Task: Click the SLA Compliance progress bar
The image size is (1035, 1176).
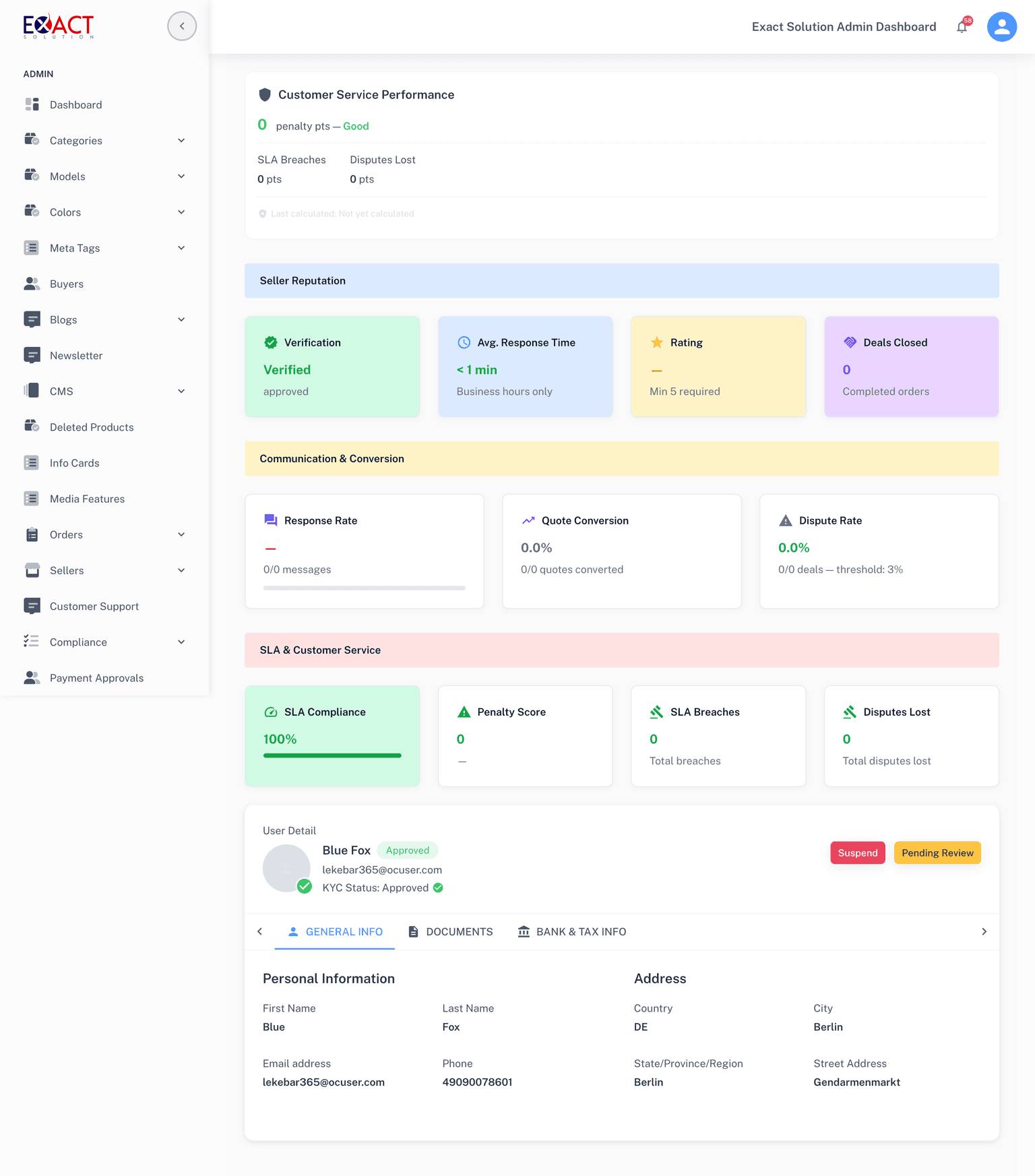Action: click(332, 755)
